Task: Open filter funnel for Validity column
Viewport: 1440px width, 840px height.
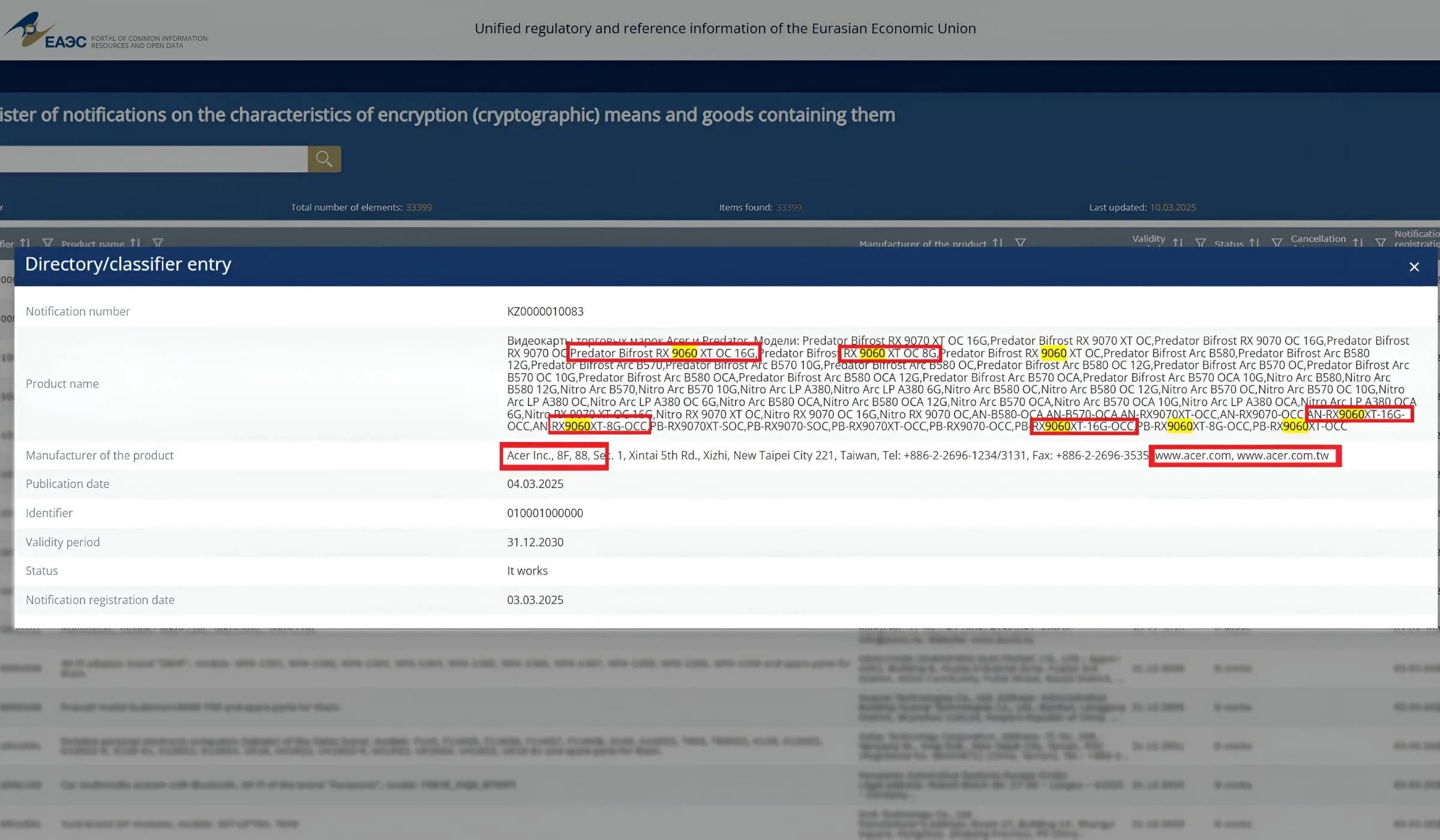Action: coord(1201,243)
